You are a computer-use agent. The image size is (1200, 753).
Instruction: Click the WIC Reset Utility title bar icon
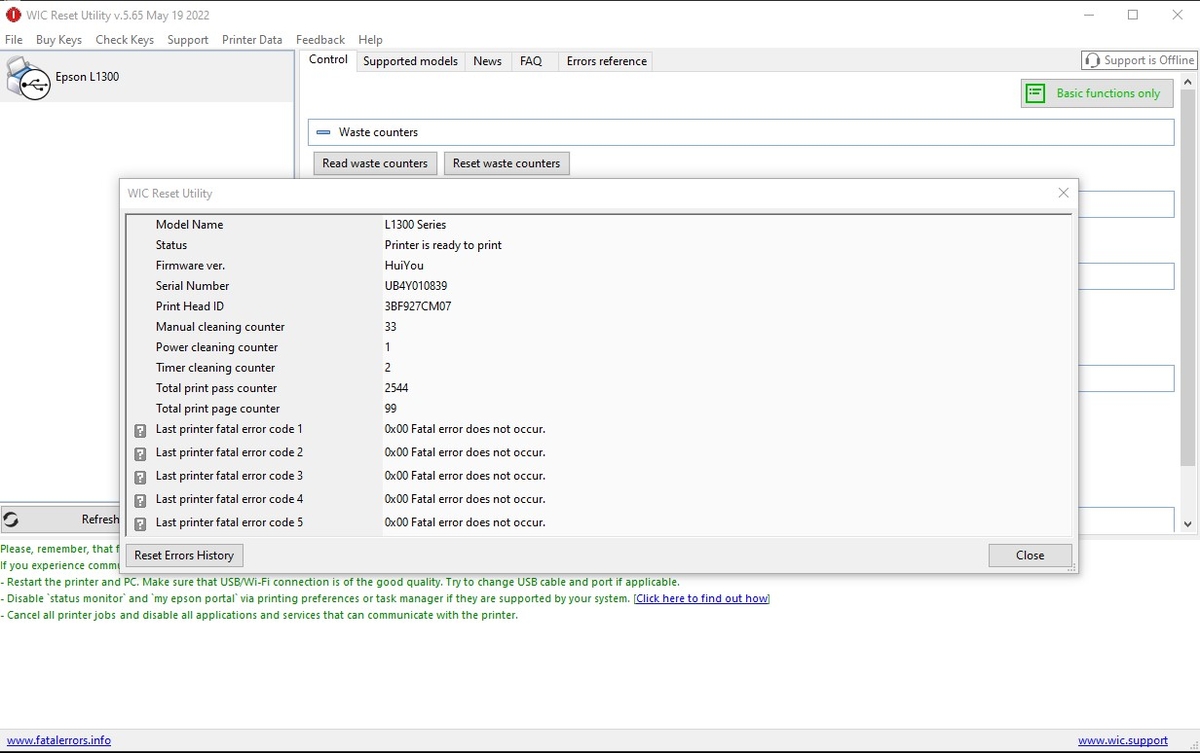click(x=13, y=15)
